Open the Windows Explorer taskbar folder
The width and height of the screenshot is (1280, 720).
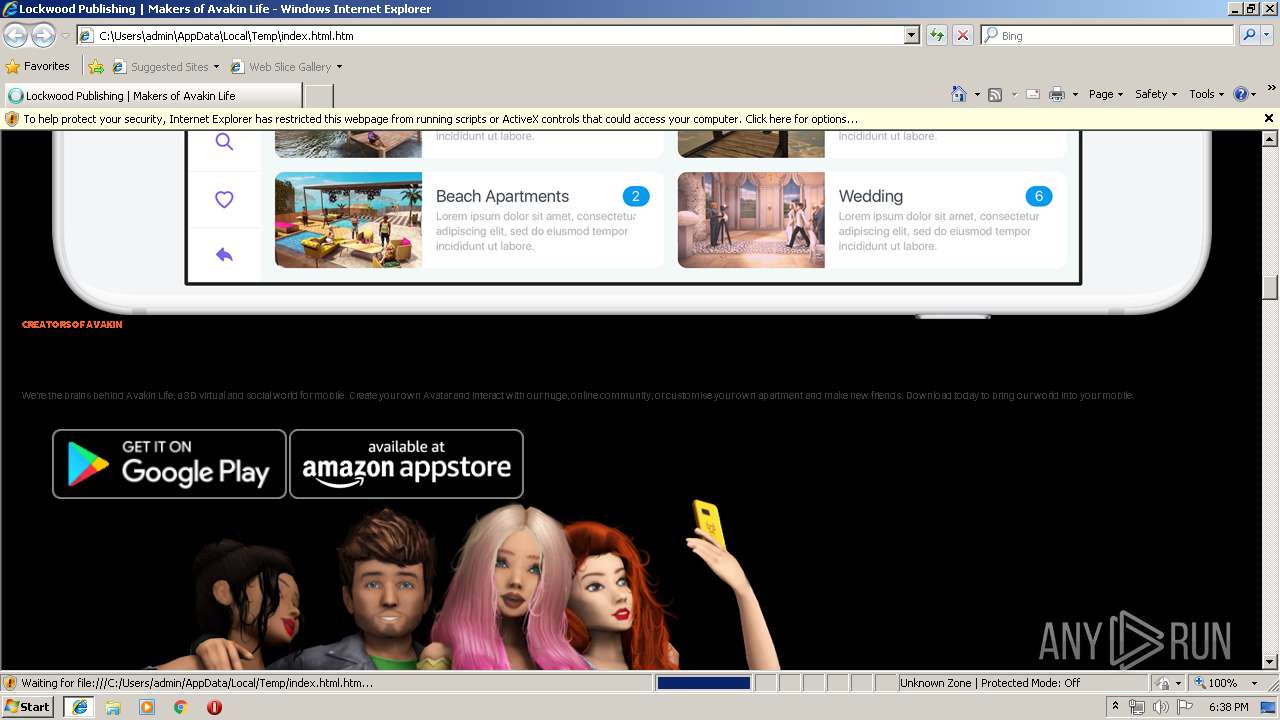[113, 707]
